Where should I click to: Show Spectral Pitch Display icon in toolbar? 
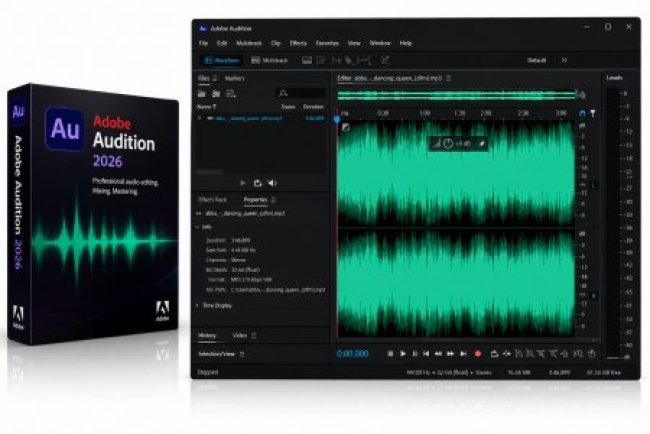click(x=321, y=61)
